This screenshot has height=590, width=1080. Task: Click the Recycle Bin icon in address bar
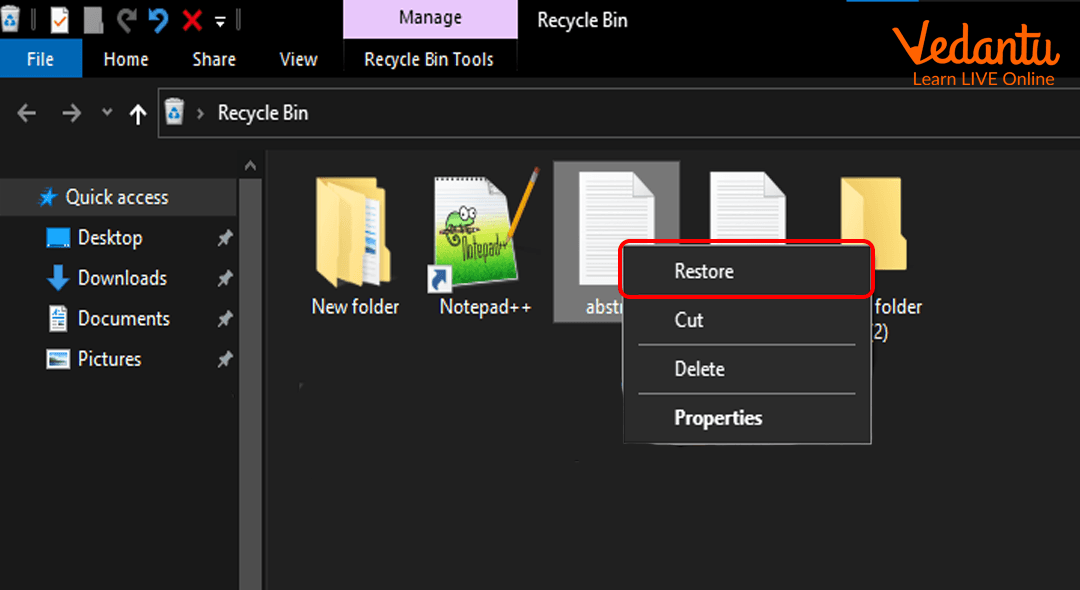coord(174,113)
